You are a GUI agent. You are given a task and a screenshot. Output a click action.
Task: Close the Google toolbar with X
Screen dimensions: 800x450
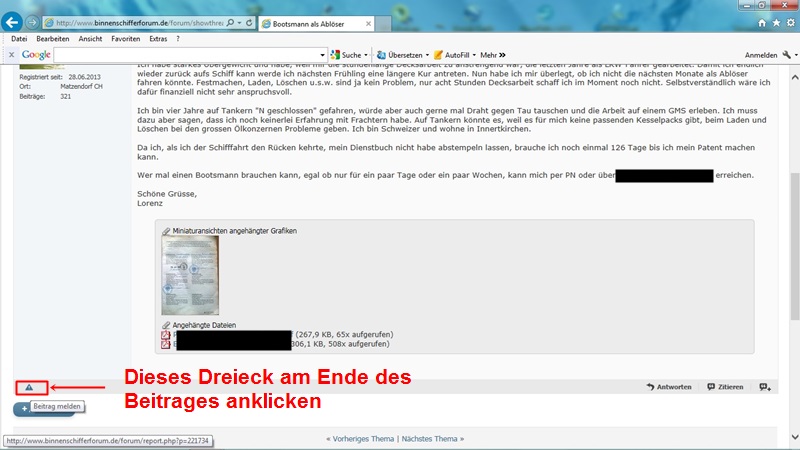(11, 55)
